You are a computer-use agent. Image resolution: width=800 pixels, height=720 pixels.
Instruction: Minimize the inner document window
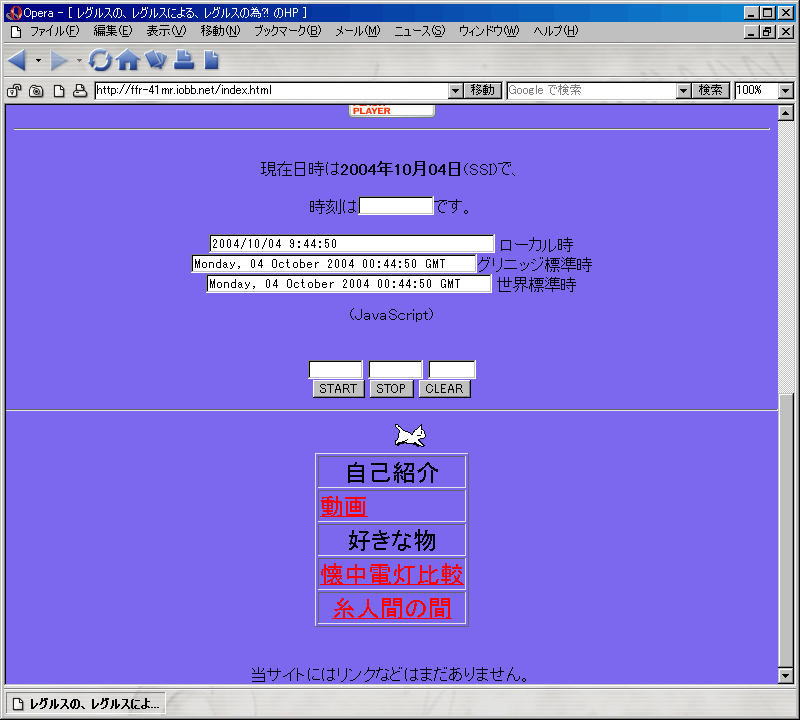[751, 32]
